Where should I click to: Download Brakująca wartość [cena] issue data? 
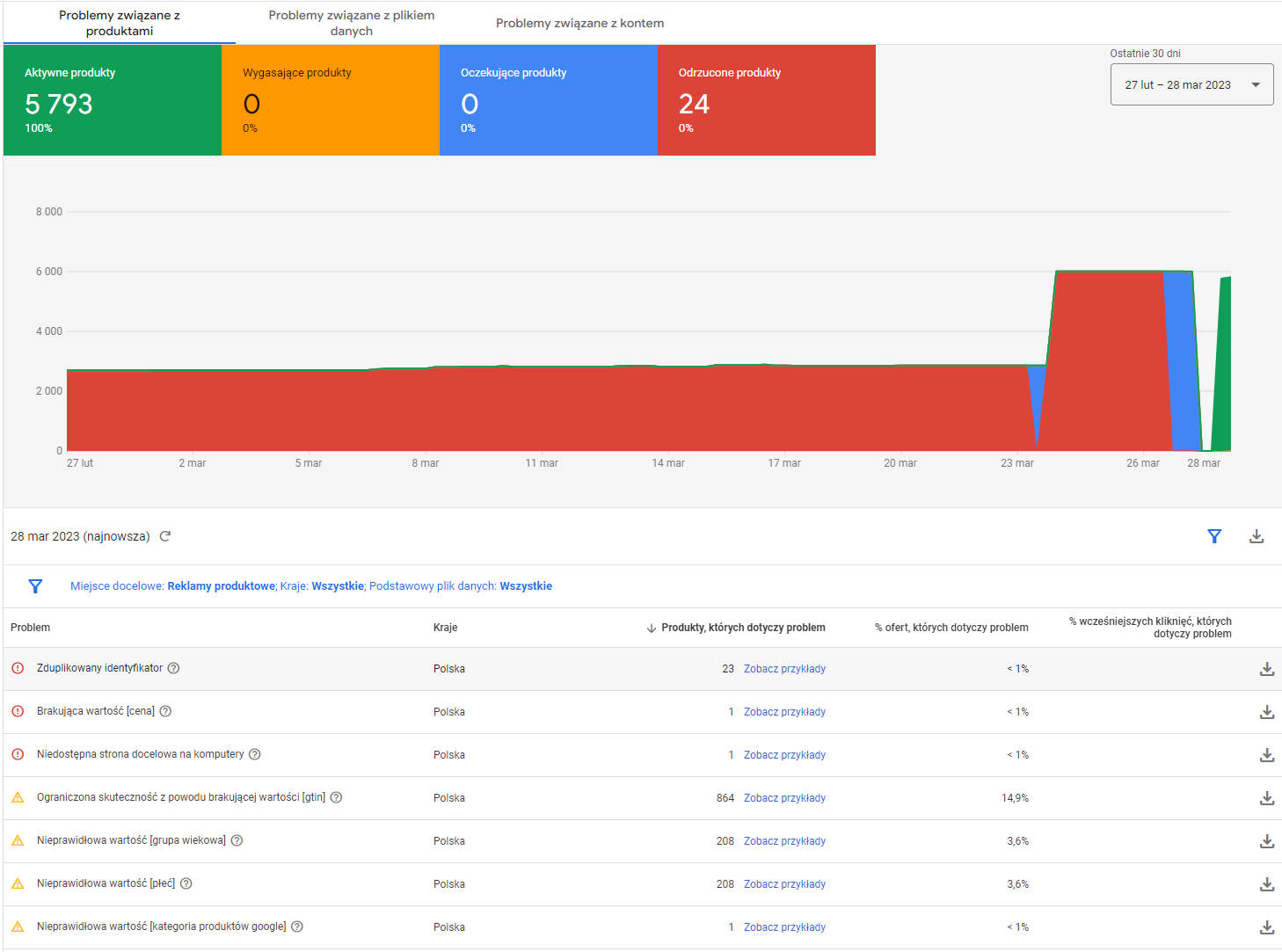click(x=1267, y=712)
